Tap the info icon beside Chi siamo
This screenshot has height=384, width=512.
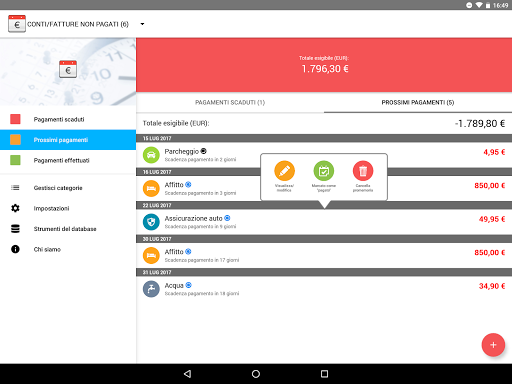pyautogui.click(x=15, y=249)
